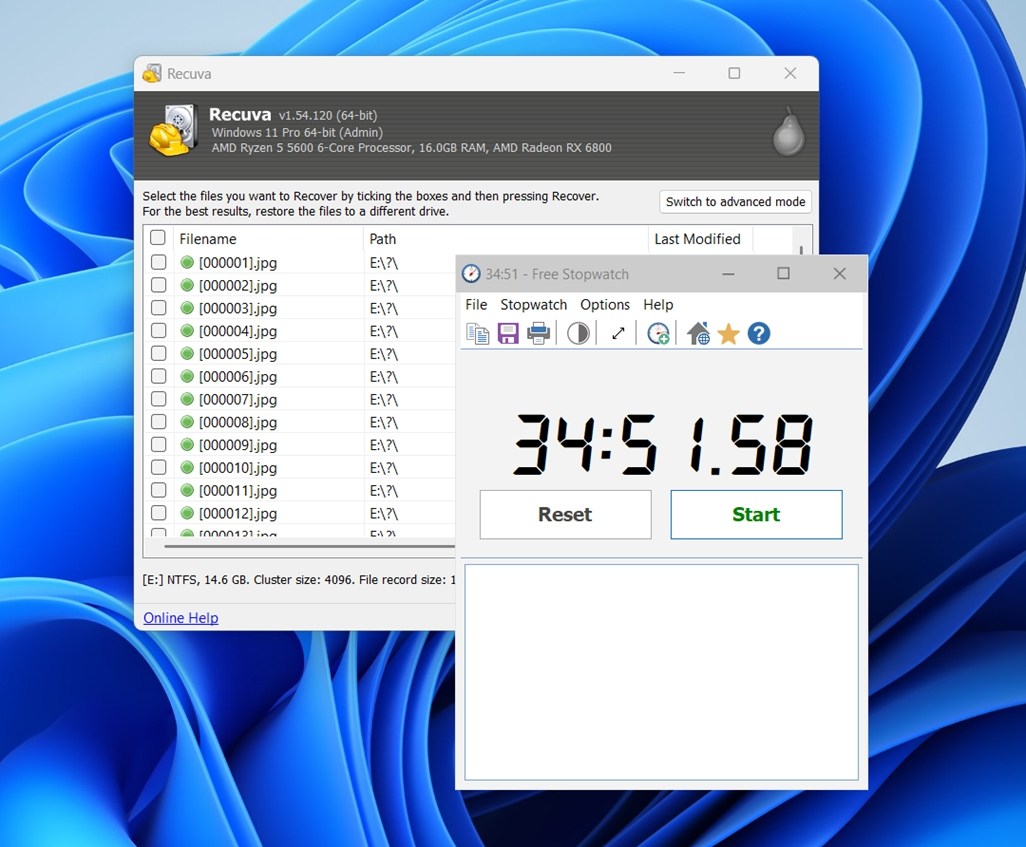Expand stopwatch to full screen mode

coord(618,333)
